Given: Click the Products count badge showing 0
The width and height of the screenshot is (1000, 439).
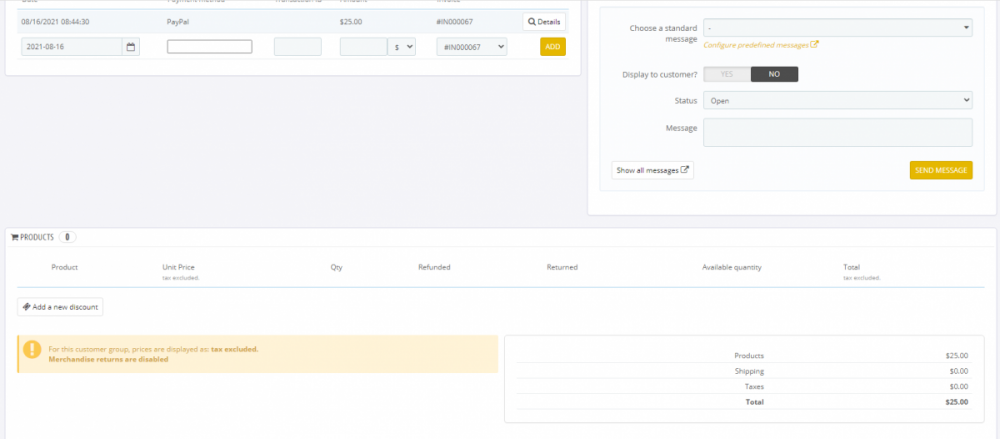Looking at the screenshot, I should (67, 238).
